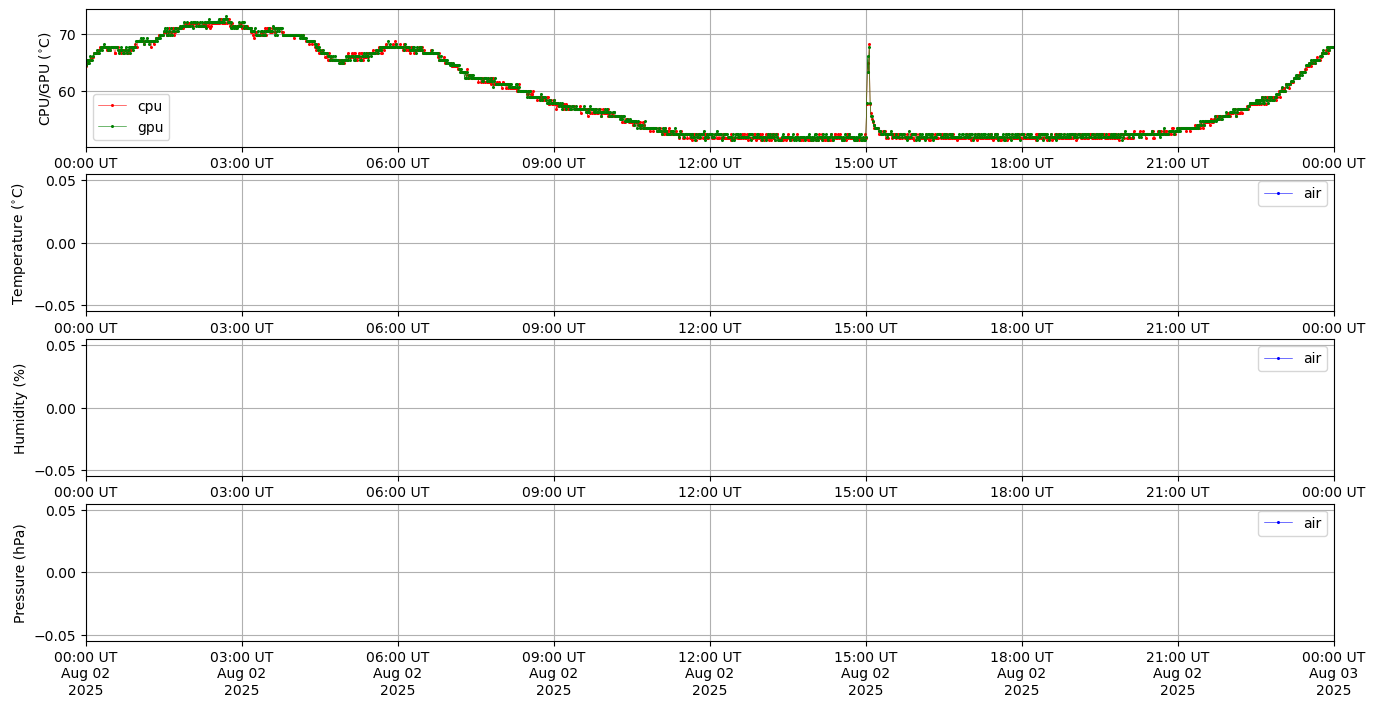Click 00:00 UT Aug 03 2025 date label
This screenshot has width=1375, height=707.
[1333, 674]
